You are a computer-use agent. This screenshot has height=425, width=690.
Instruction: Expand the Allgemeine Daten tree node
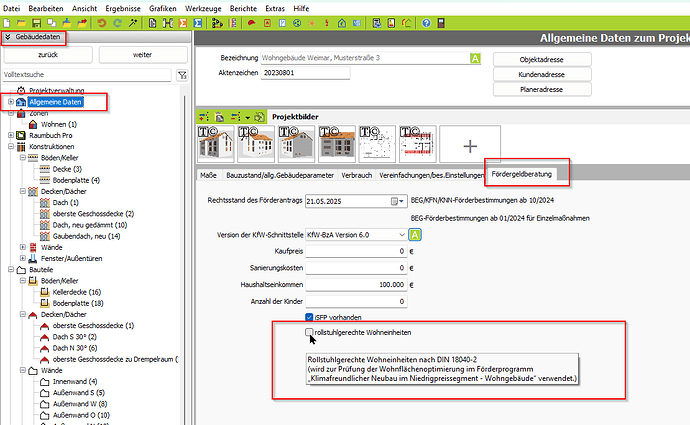click(x=11, y=102)
